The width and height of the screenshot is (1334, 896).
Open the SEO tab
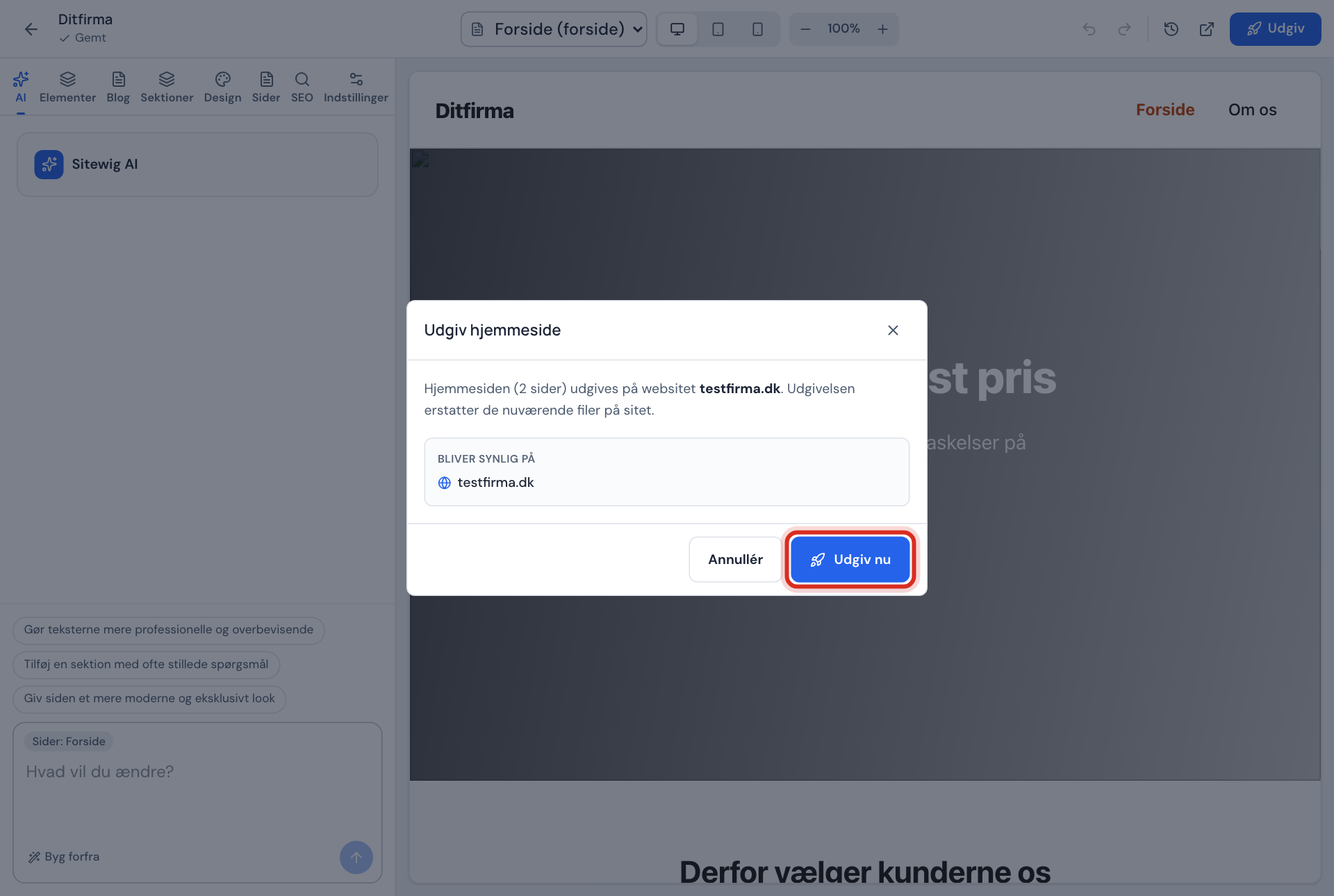click(x=302, y=88)
